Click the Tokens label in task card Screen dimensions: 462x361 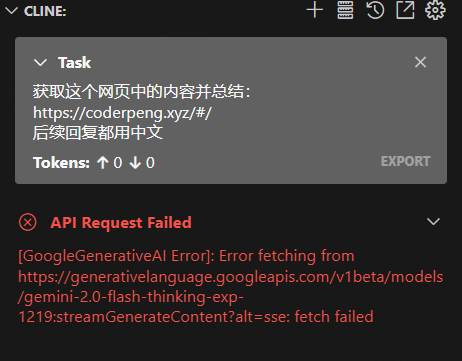[x=61, y=163]
